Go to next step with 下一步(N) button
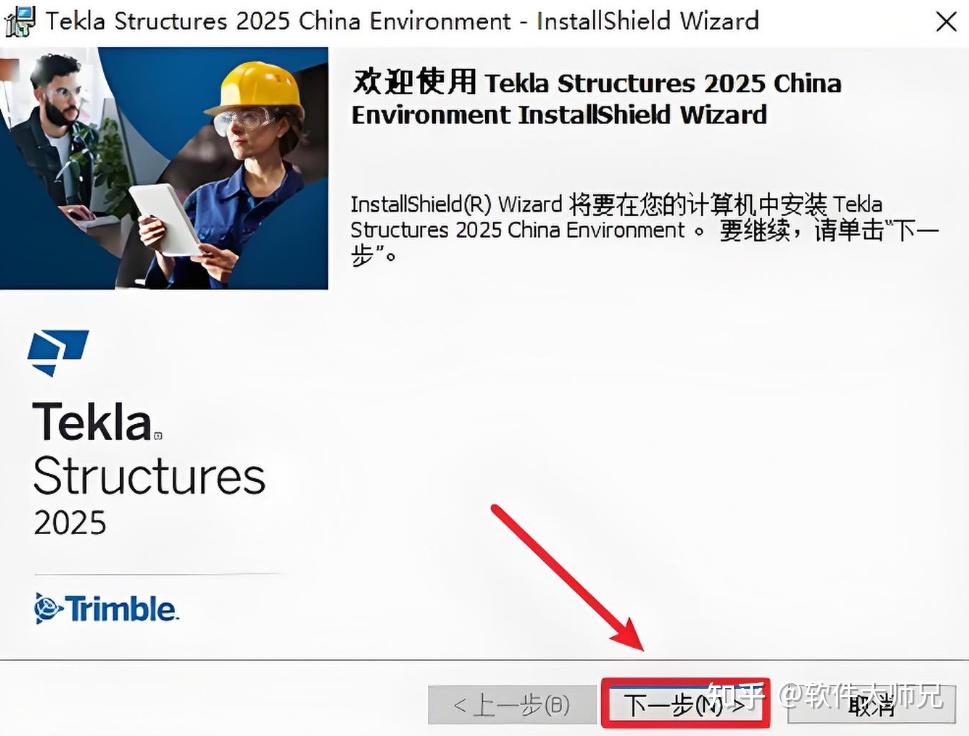Viewport: 969px width, 736px height. [x=685, y=704]
